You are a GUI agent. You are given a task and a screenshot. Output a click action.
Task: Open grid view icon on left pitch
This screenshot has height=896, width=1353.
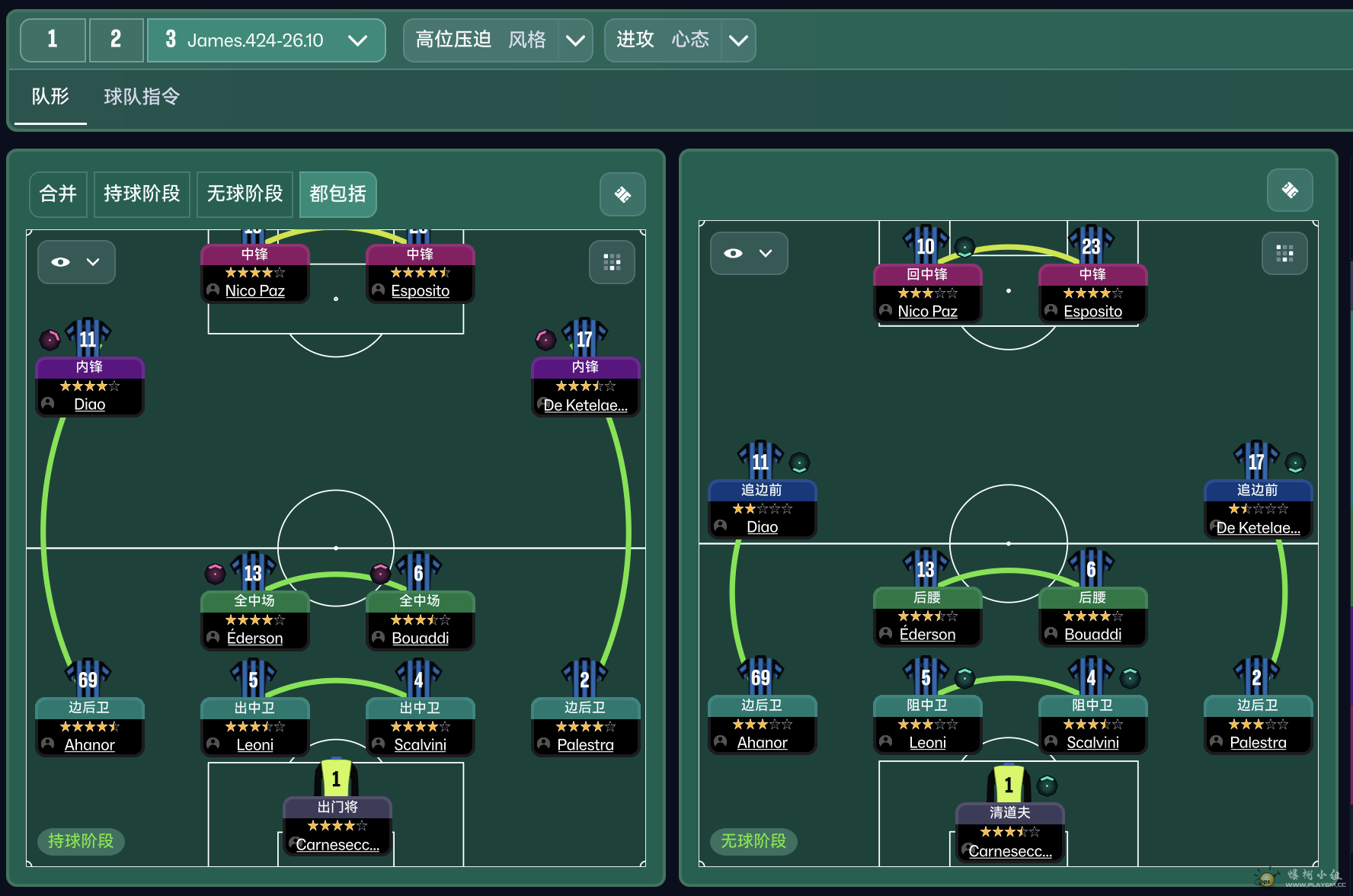coord(612,263)
